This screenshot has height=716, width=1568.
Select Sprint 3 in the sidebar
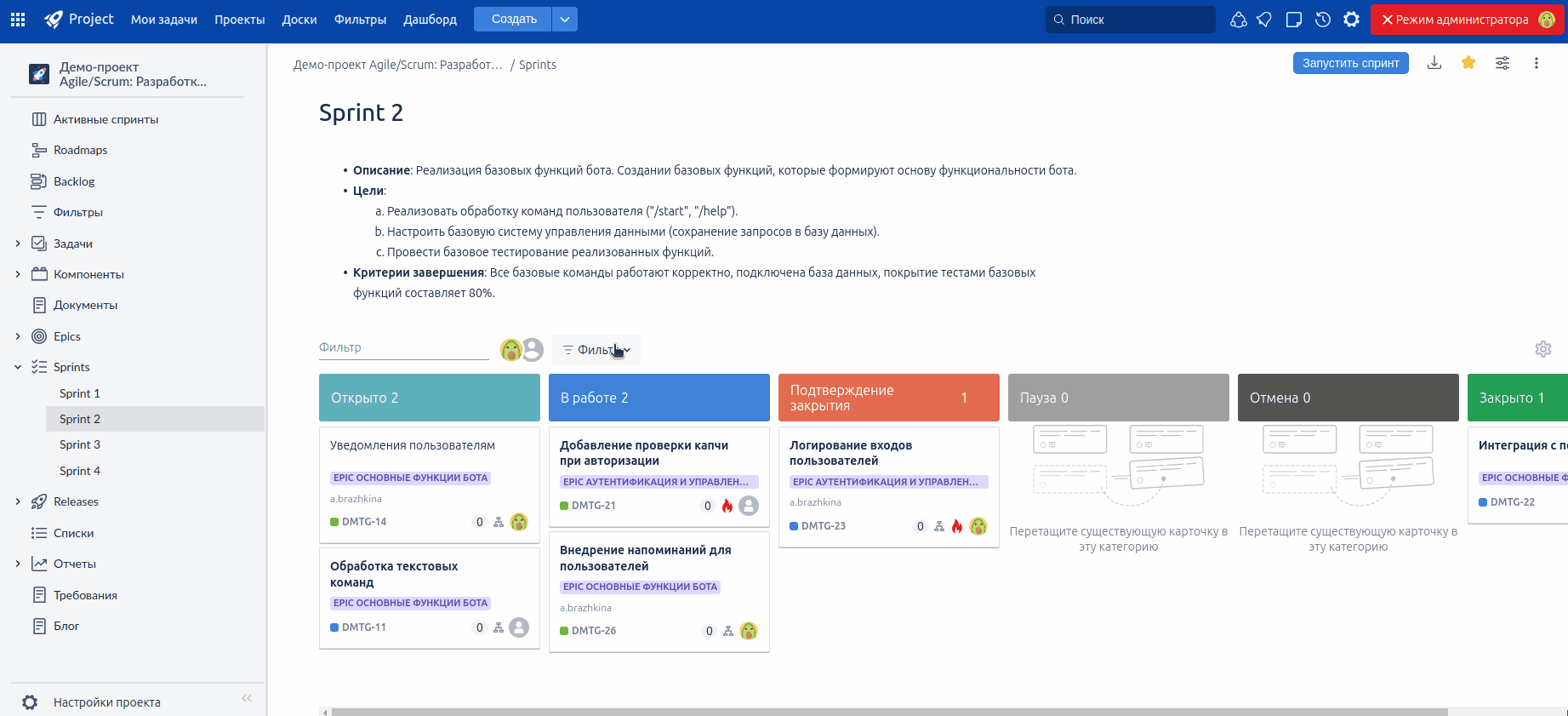(x=80, y=444)
